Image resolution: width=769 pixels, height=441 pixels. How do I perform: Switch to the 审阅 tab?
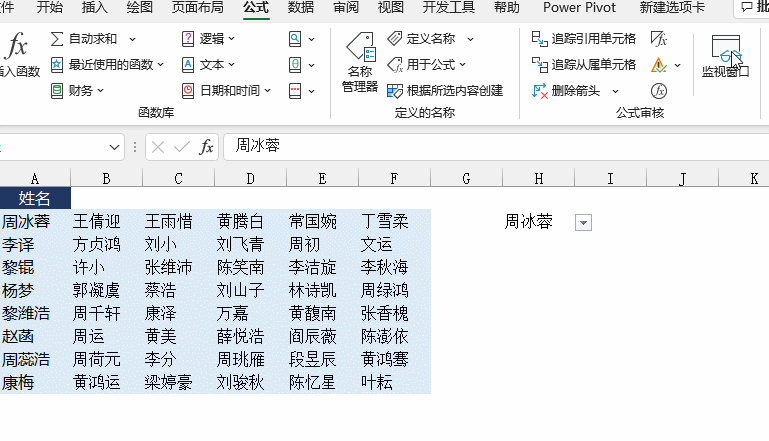(x=346, y=7)
